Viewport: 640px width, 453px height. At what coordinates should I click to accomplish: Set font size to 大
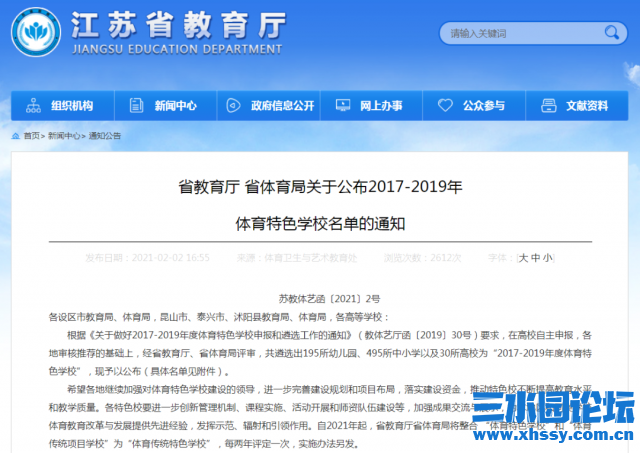click(x=523, y=258)
